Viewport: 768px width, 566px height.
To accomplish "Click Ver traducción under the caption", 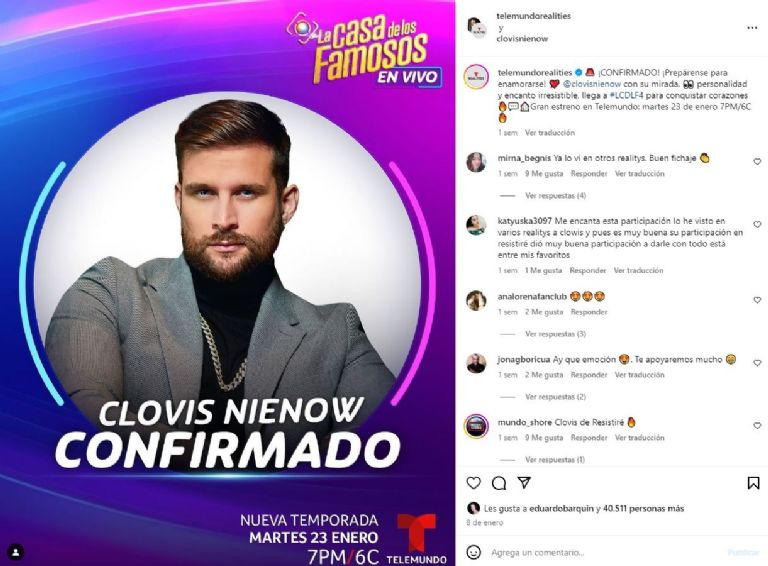I will pyautogui.click(x=550, y=133).
